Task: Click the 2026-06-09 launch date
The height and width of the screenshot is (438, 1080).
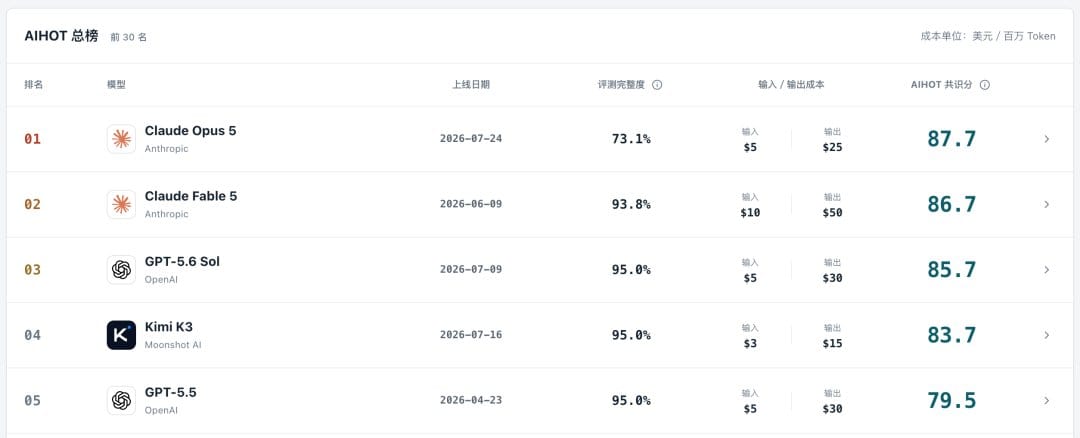Action: pos(471,204)
